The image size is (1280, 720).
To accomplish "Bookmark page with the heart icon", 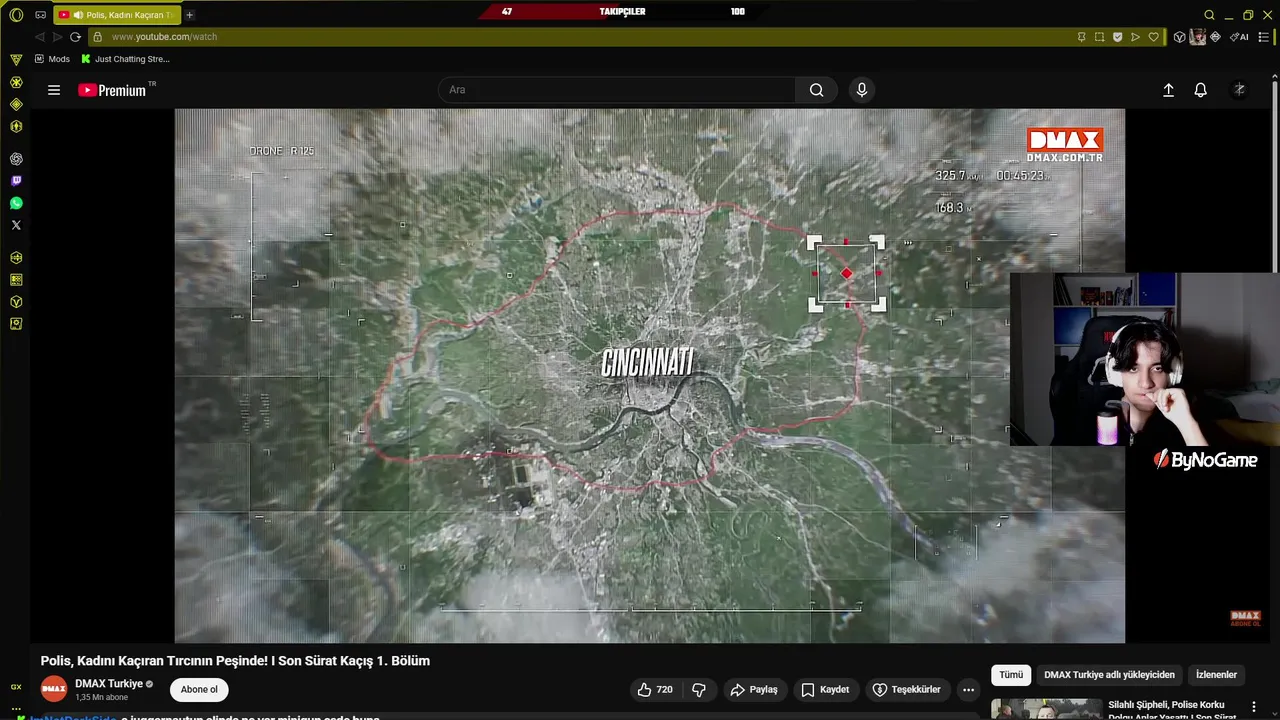I will click(1153, 37).
